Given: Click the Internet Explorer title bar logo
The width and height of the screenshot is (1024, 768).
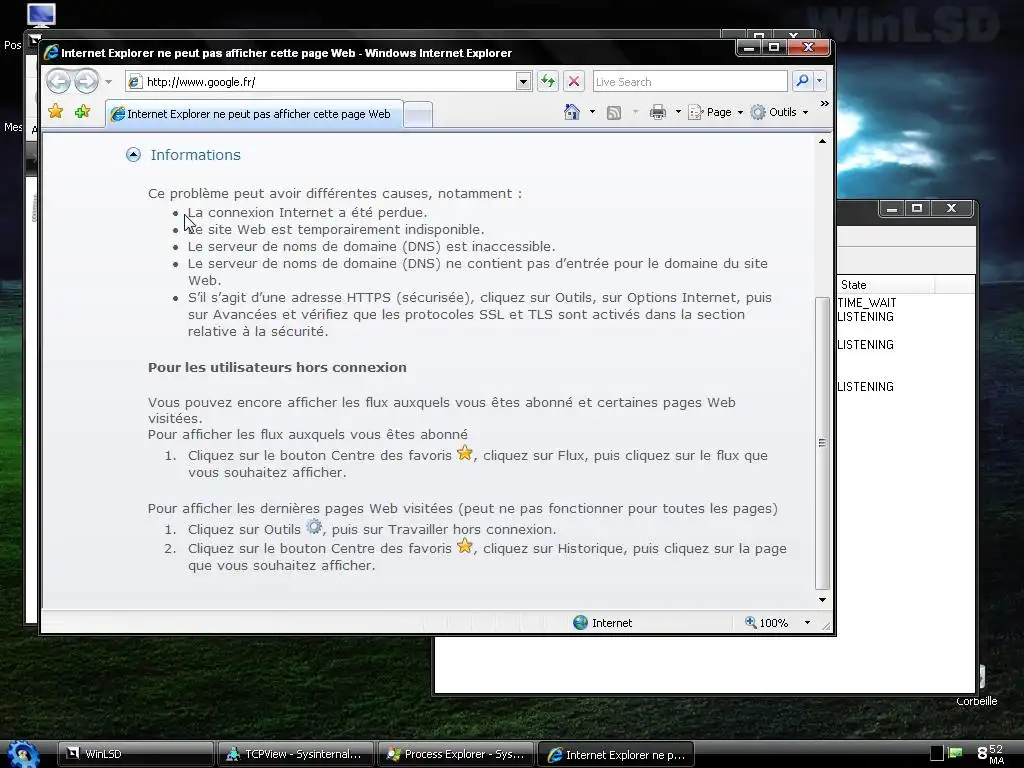Looking at the screenshot, I should tap(51, 53).
